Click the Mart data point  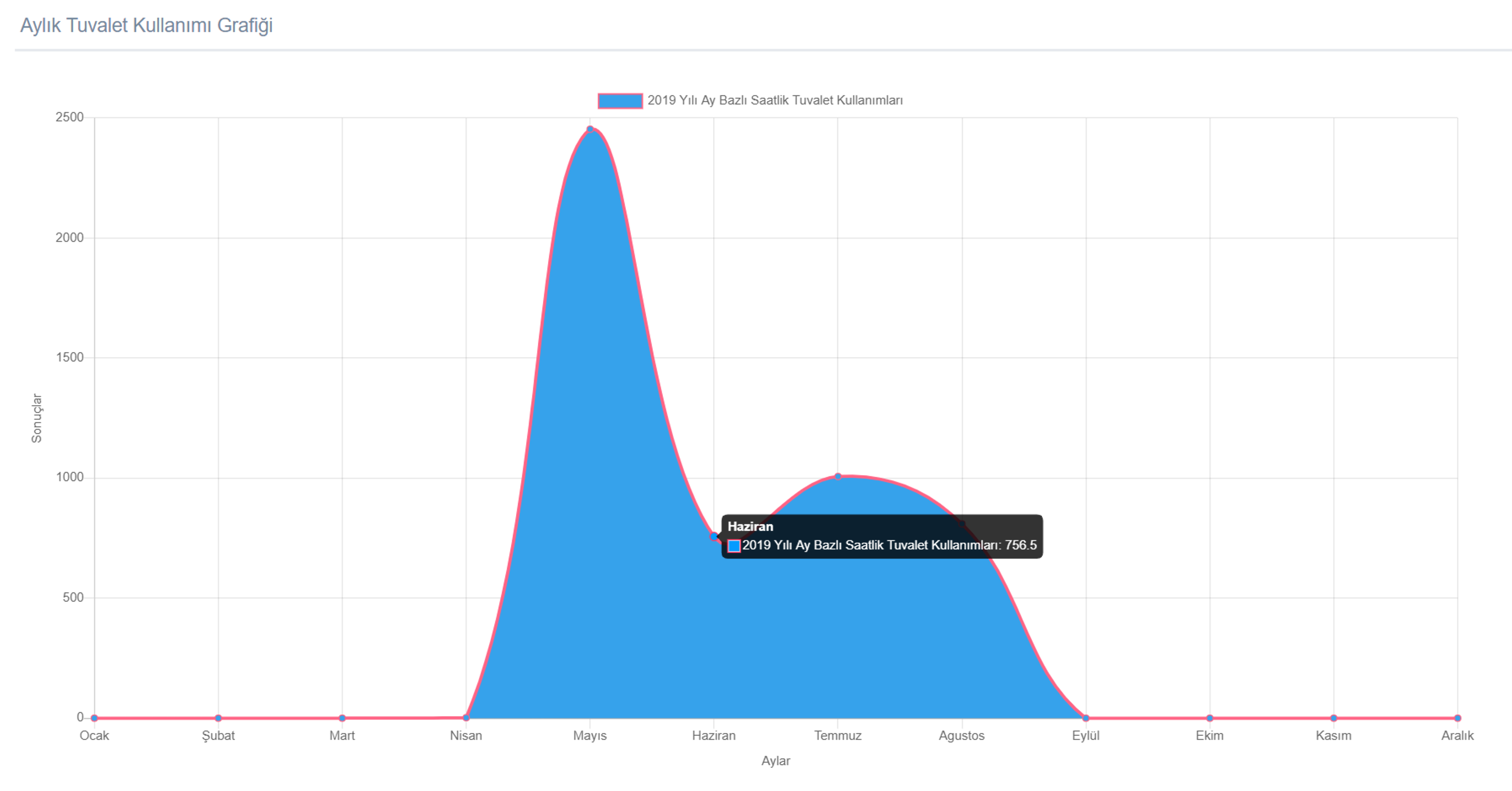342,717
